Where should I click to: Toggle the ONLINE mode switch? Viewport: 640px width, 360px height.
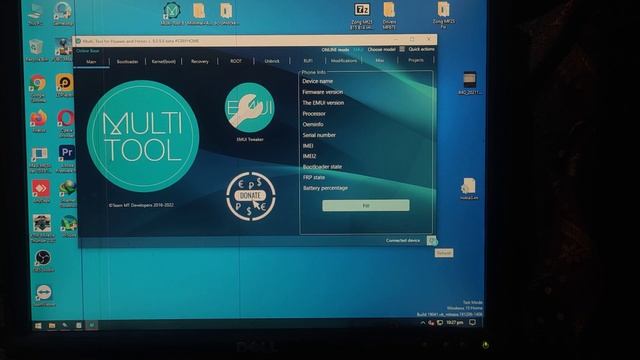click(358, 49)
